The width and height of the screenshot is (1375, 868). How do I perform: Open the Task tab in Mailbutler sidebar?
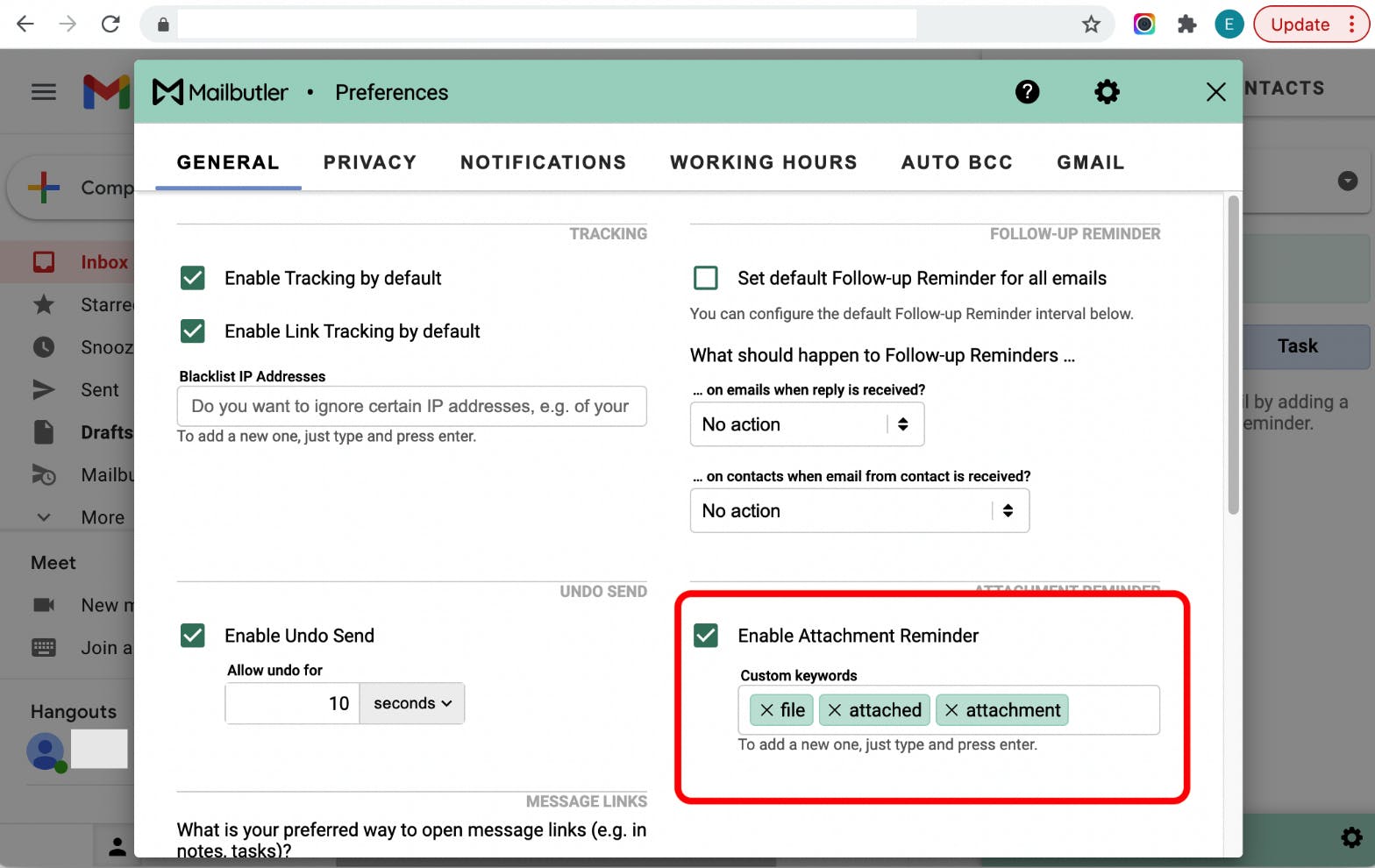(x=1298, y=346)
